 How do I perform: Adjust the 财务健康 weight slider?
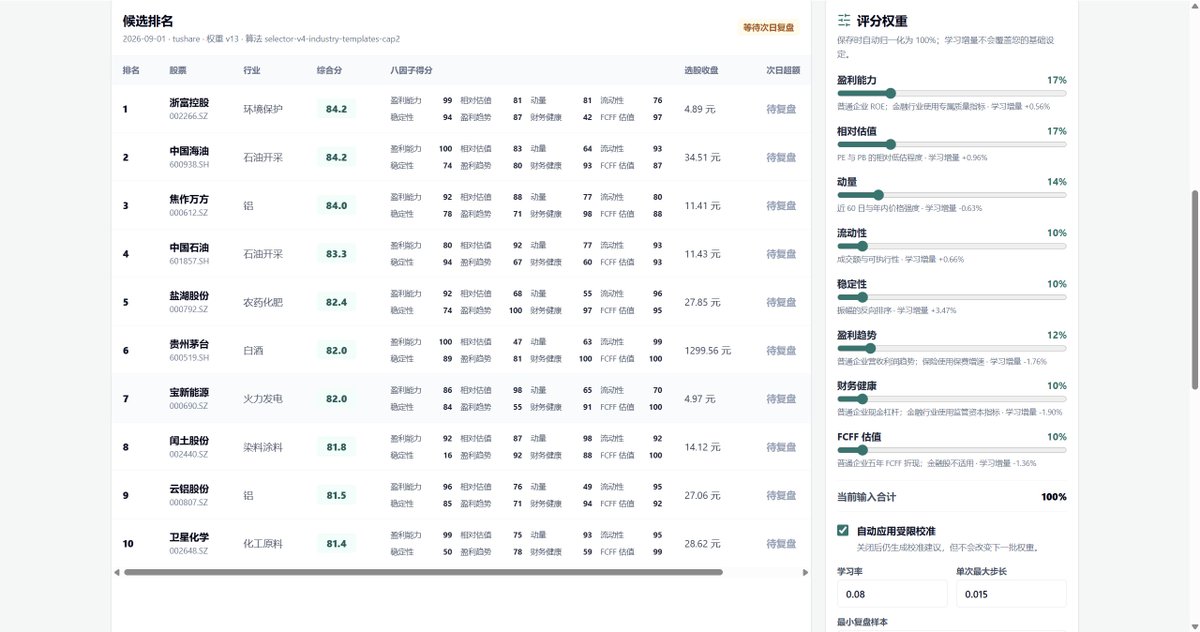pyautogui.click(x=951, y=399)
